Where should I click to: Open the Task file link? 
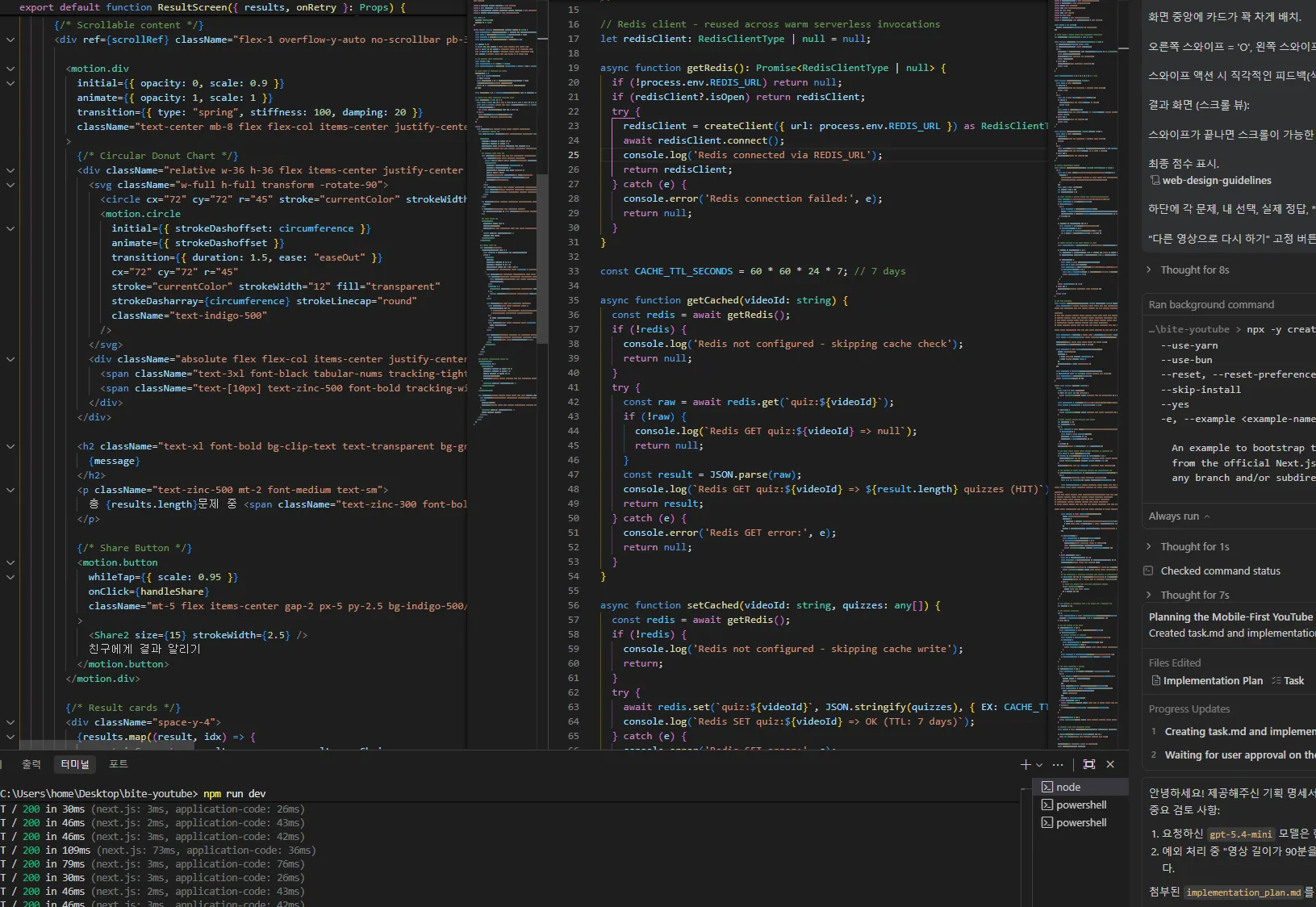[x=1293, y=681]
